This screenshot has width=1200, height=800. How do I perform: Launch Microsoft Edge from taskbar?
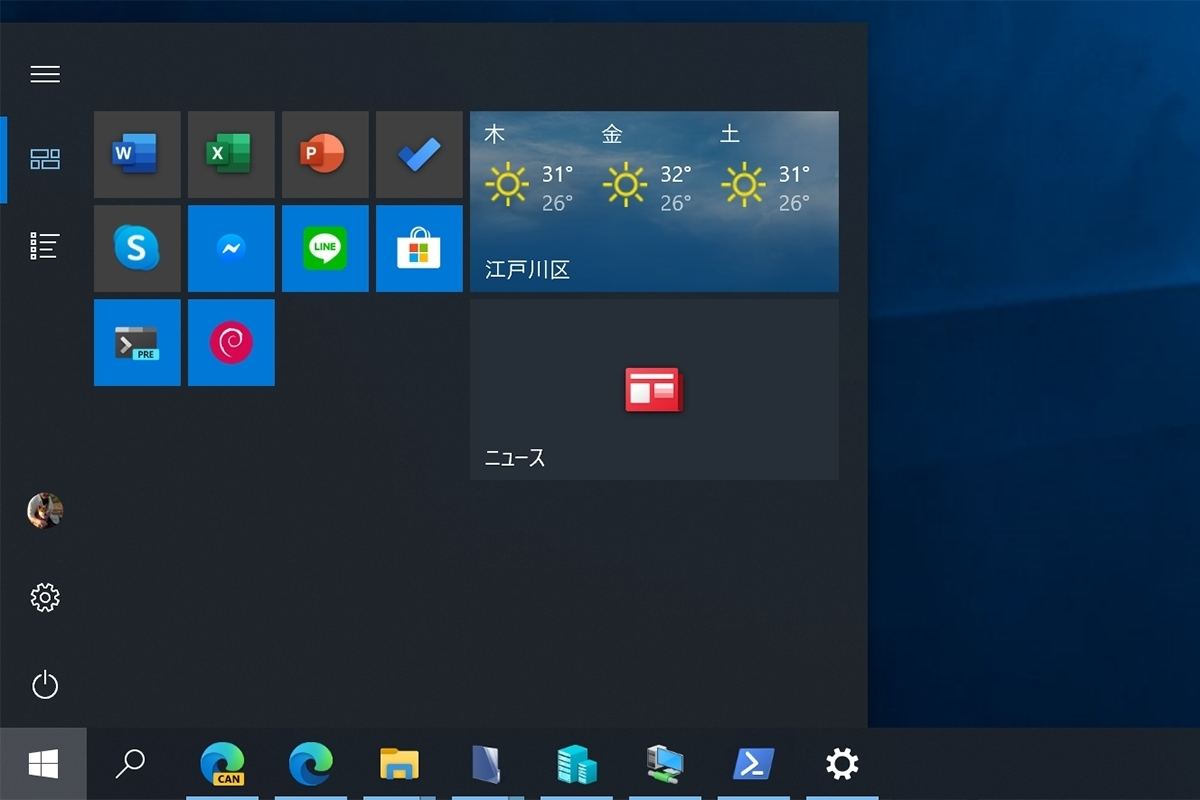coord(311,764)
